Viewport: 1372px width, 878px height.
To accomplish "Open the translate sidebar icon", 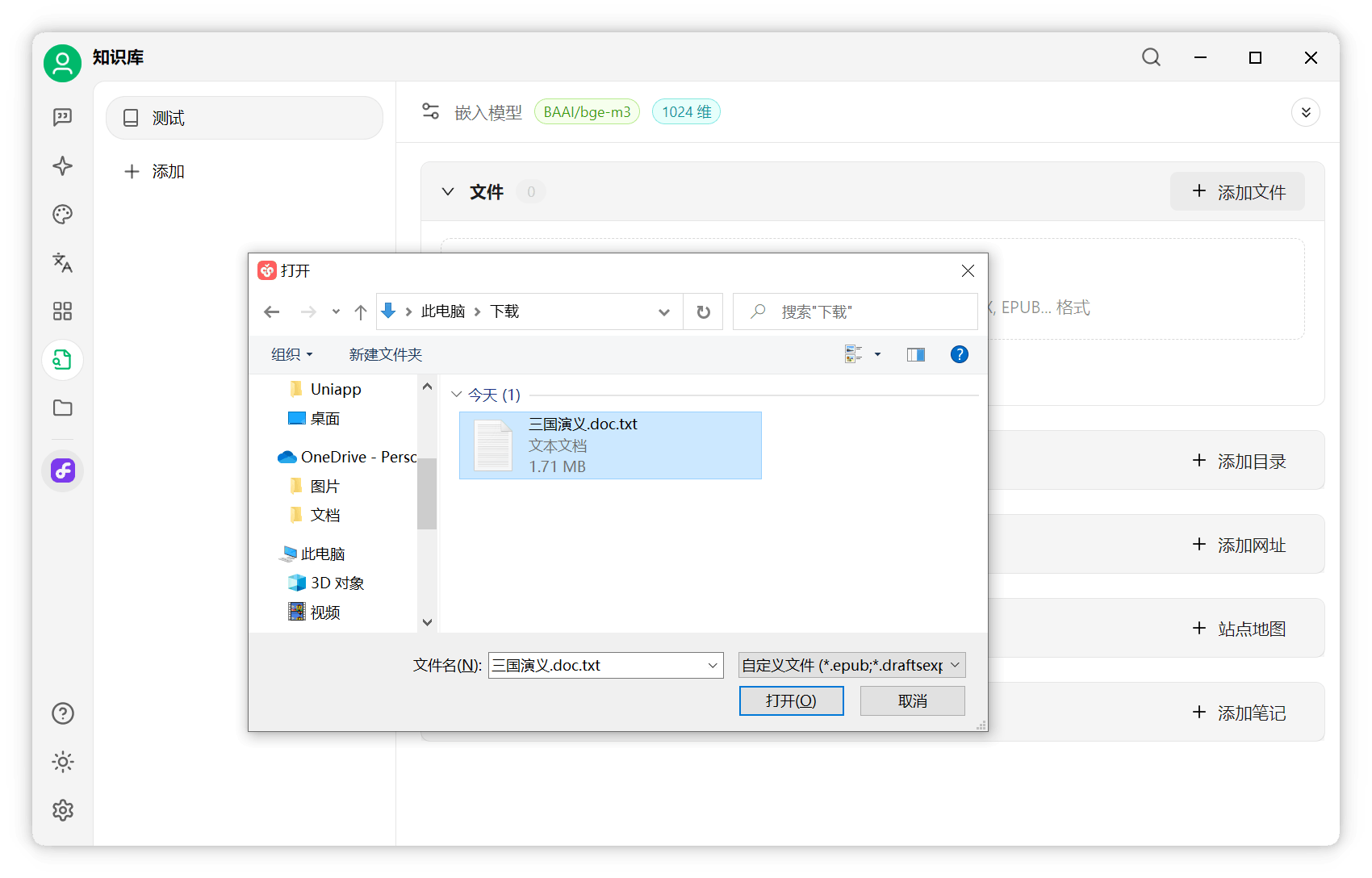I will point(62,263).
